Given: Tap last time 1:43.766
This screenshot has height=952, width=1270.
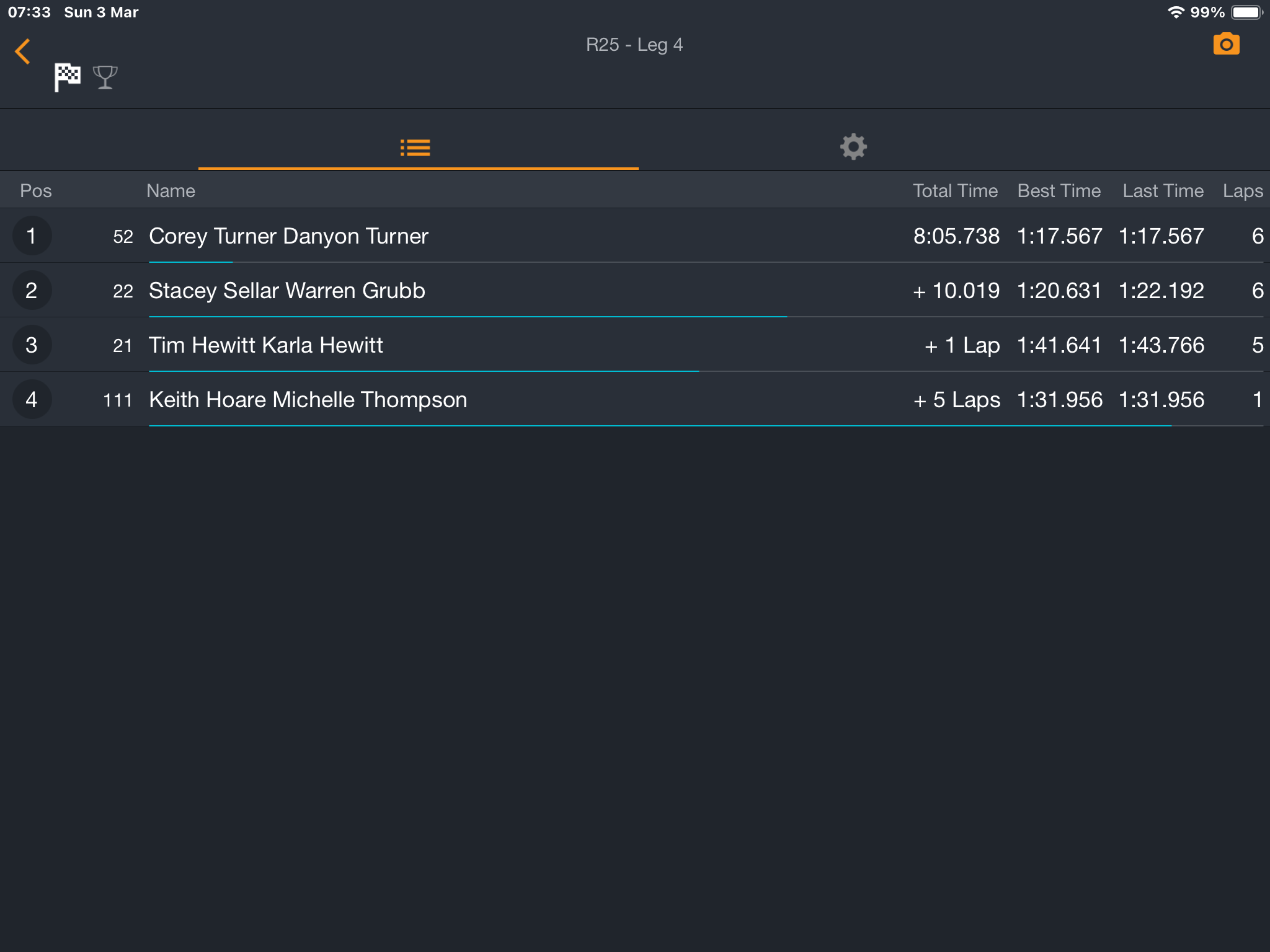Looking at the screenshot, I should [x=1161, y=345].
